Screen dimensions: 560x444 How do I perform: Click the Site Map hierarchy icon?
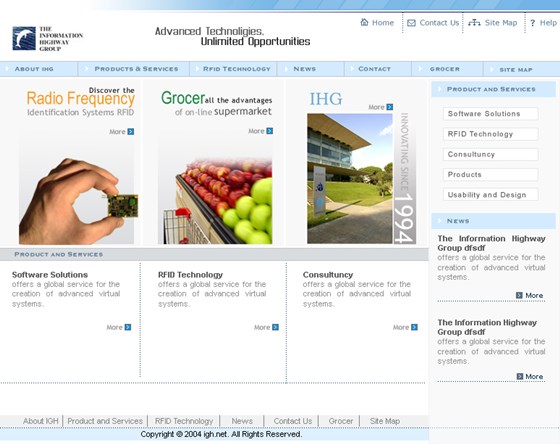point(474,23)
